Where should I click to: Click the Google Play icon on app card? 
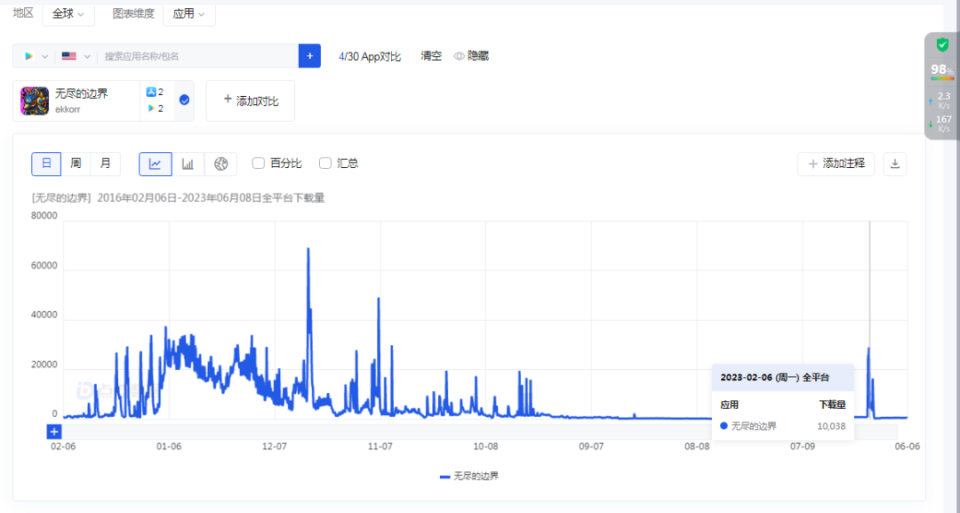[x=151, y=109]
